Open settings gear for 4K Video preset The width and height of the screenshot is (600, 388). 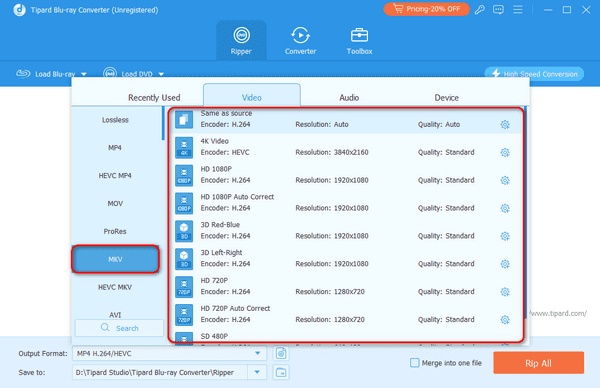(x=505, y=152)
